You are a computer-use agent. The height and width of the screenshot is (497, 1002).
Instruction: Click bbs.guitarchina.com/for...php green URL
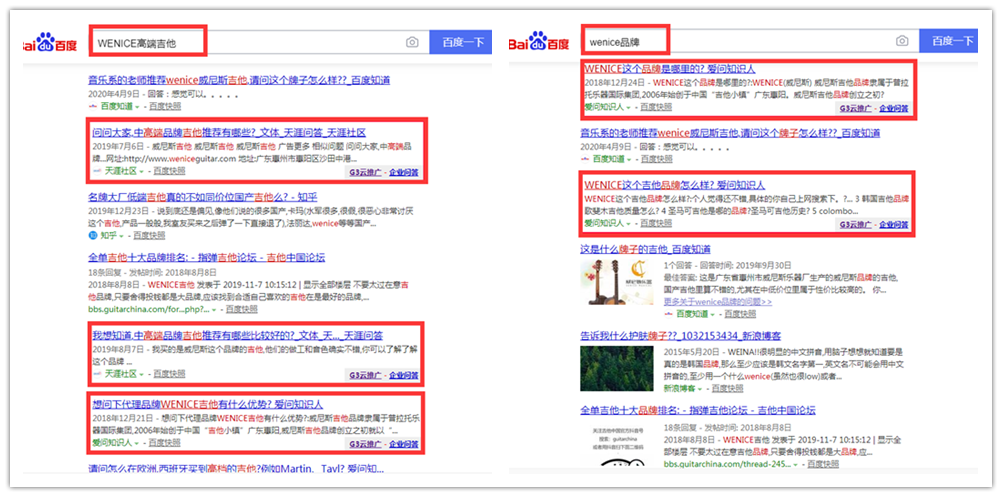(x=148, y=309)
